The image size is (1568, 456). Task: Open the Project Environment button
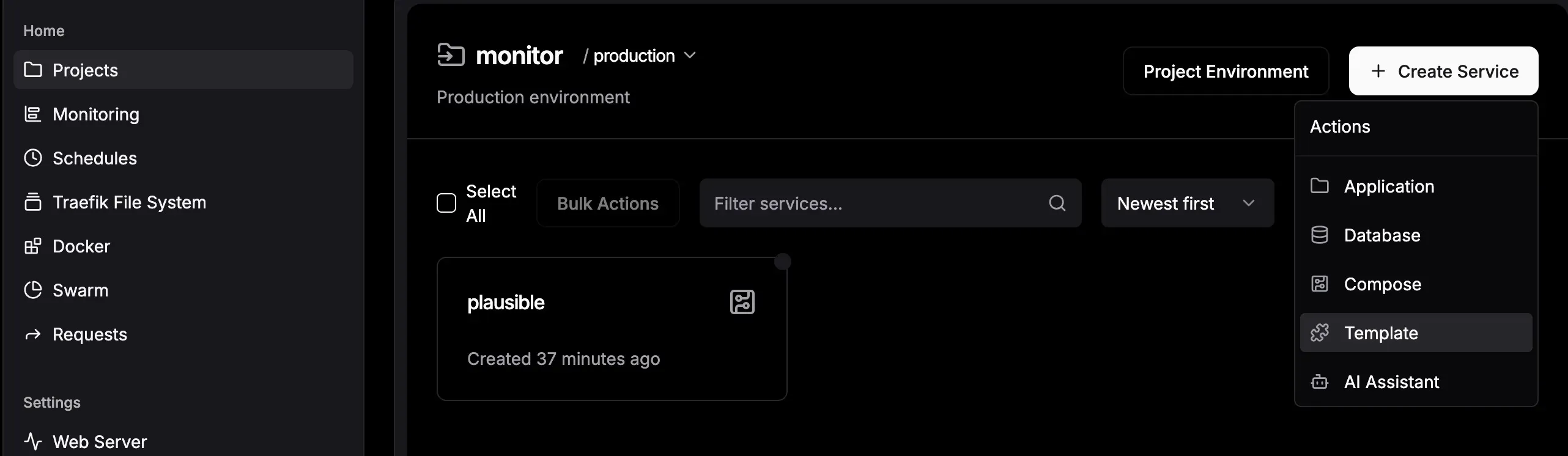(1226, 71)
